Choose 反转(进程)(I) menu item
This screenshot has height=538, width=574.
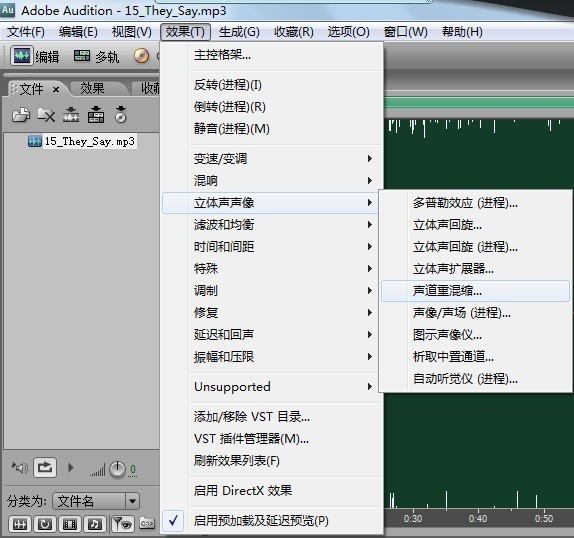point(273,85)
